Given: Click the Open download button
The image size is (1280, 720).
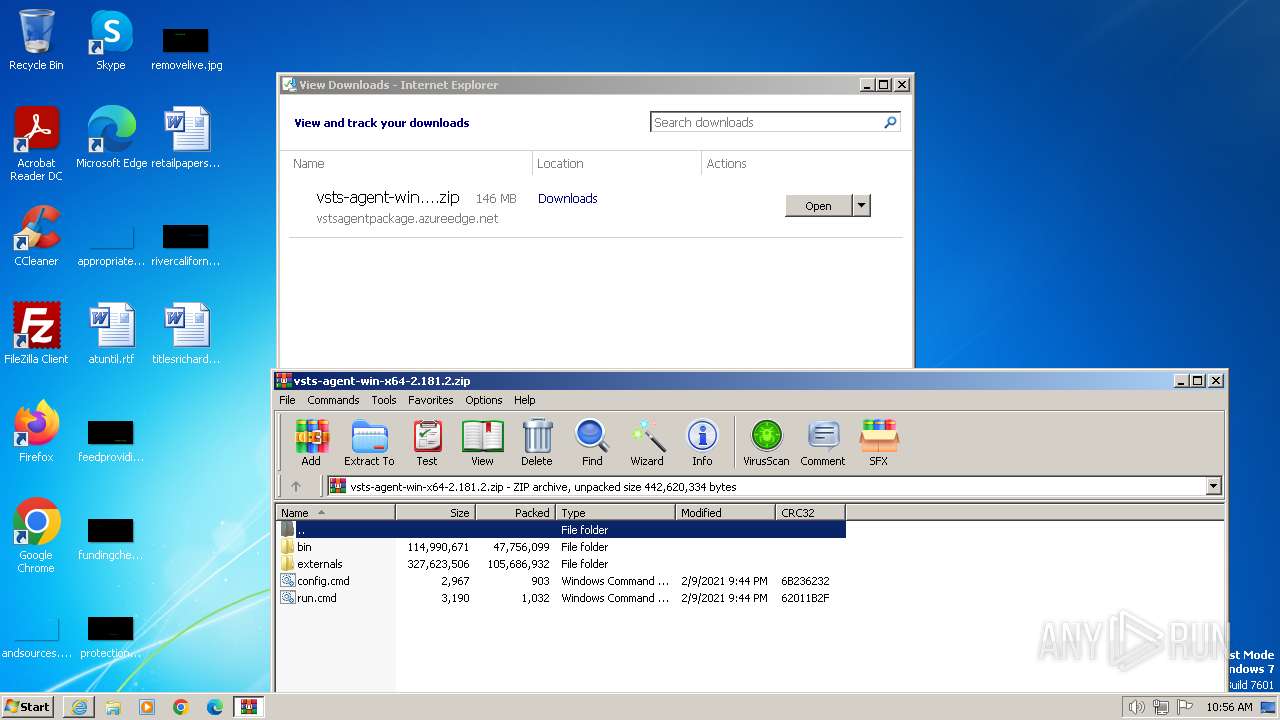Looking at the screenshot, I should 818,205.
